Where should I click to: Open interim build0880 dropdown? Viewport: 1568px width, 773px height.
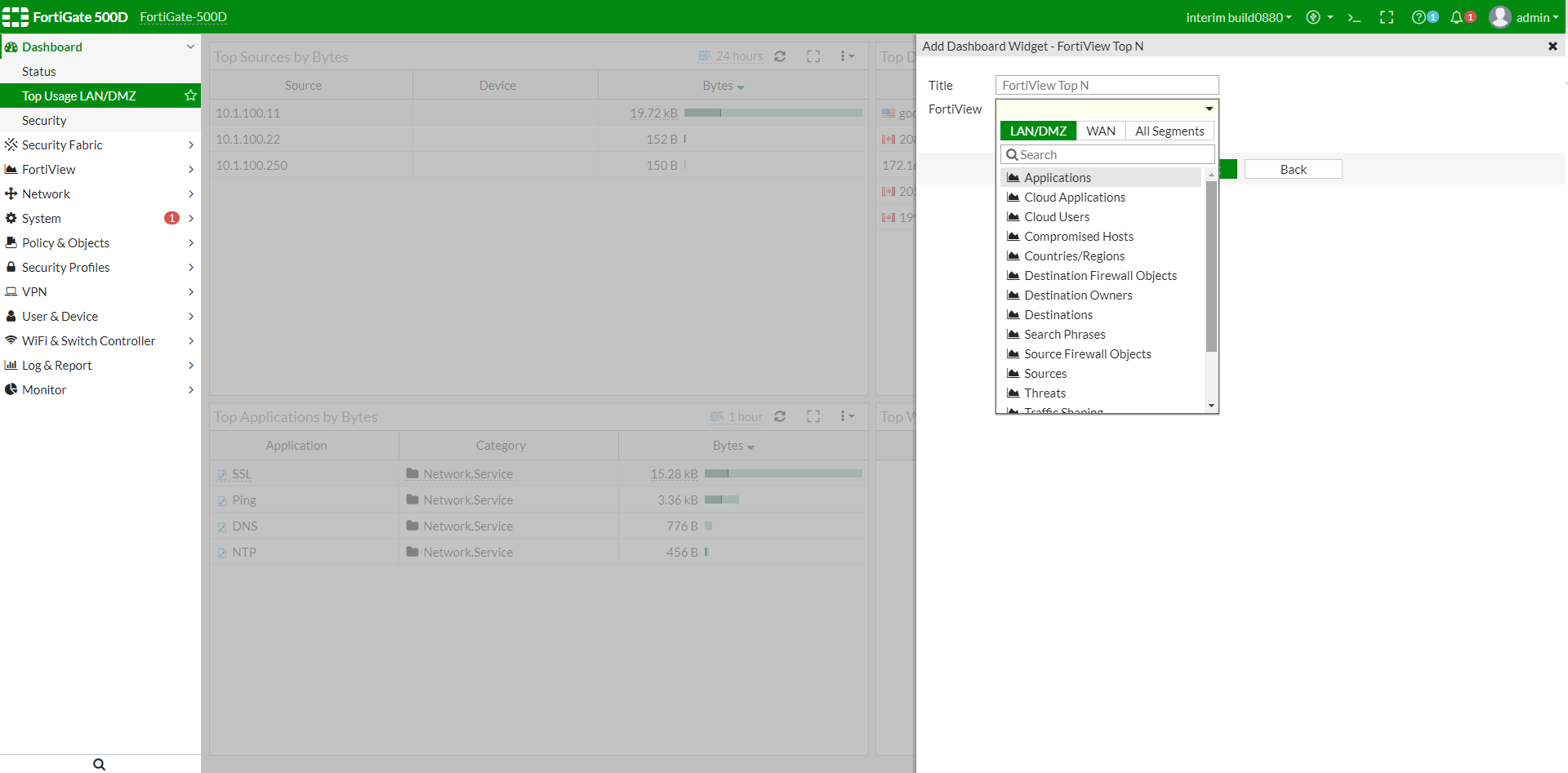[x=1239, y=17]
